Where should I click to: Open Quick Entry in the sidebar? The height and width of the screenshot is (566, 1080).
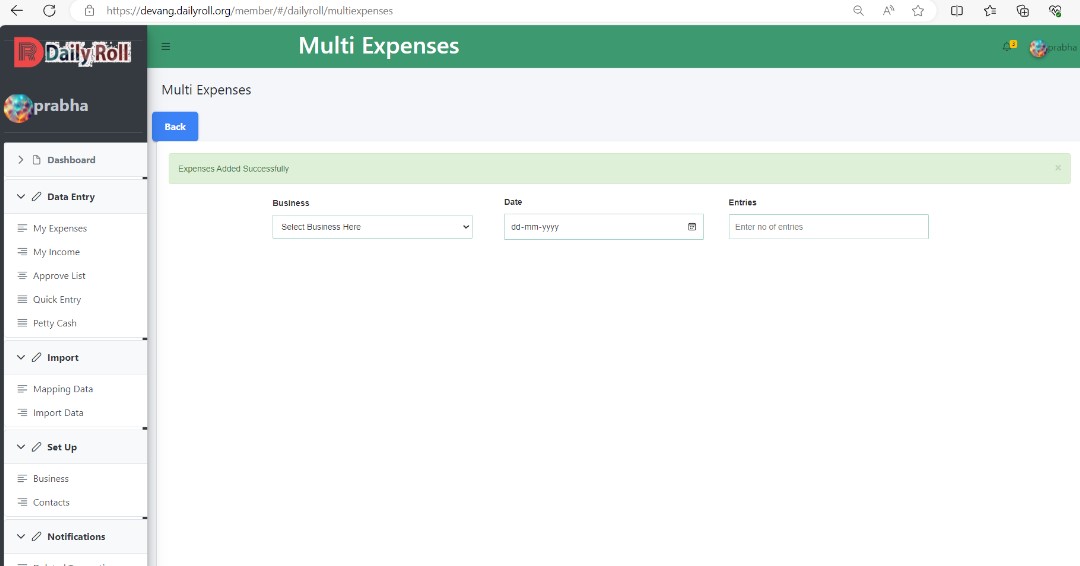(57, 300)
